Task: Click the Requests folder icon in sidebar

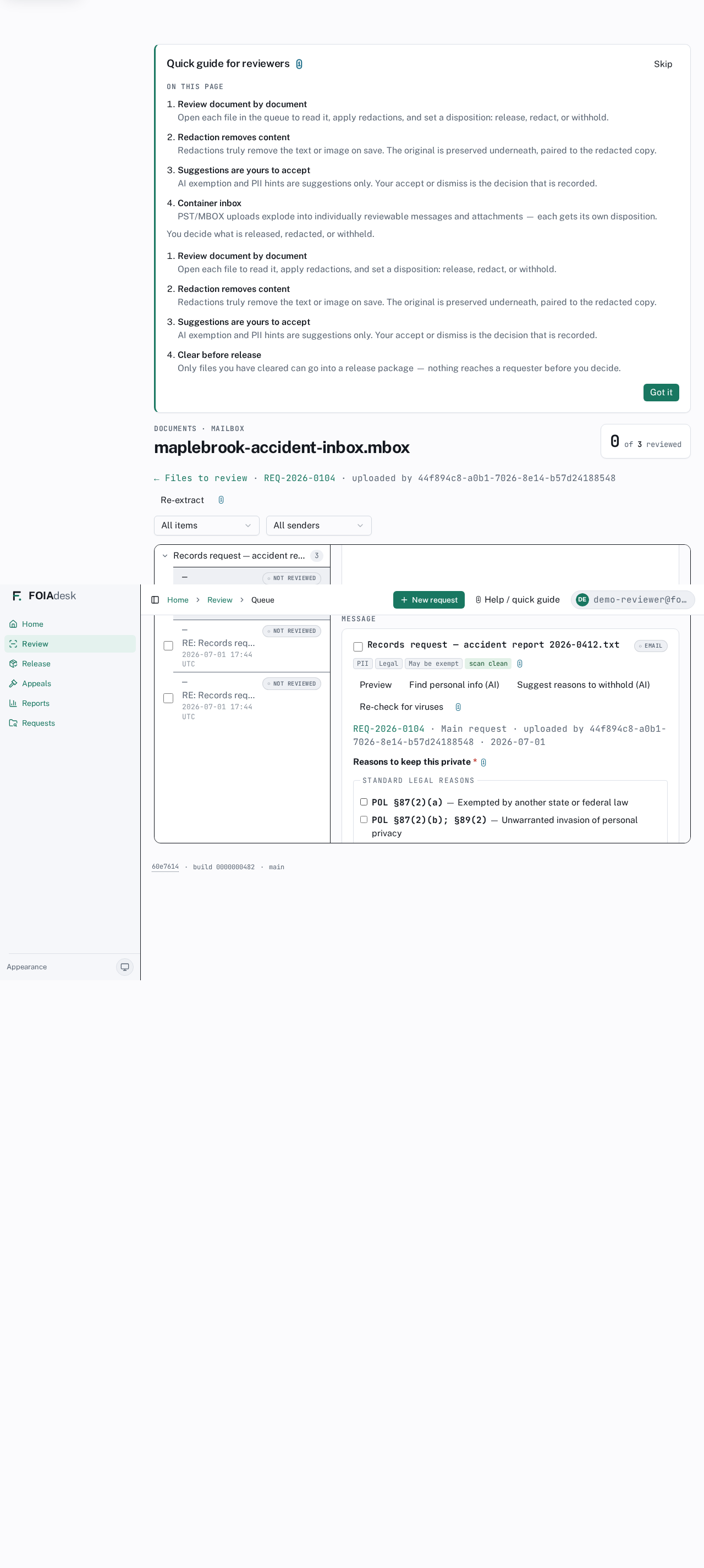Action: click(13, 722)
